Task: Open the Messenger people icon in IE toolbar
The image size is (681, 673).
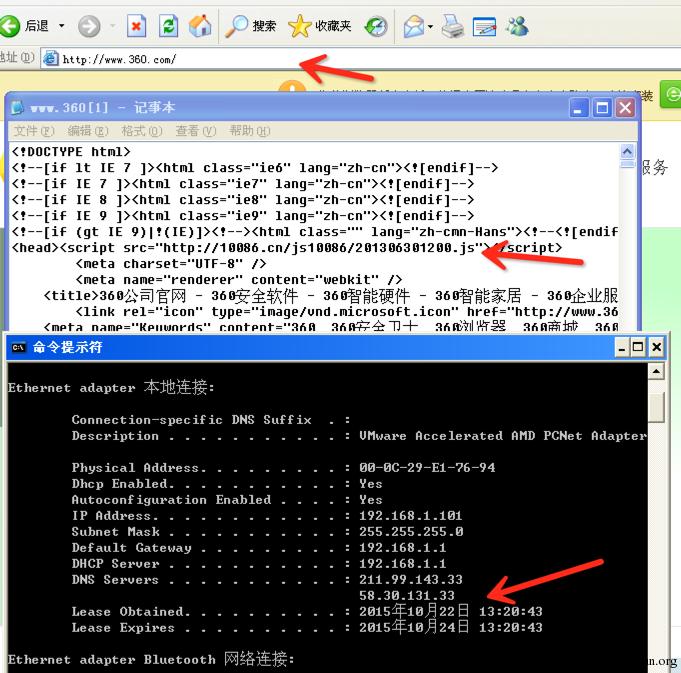Action: [x=517, y=26]
